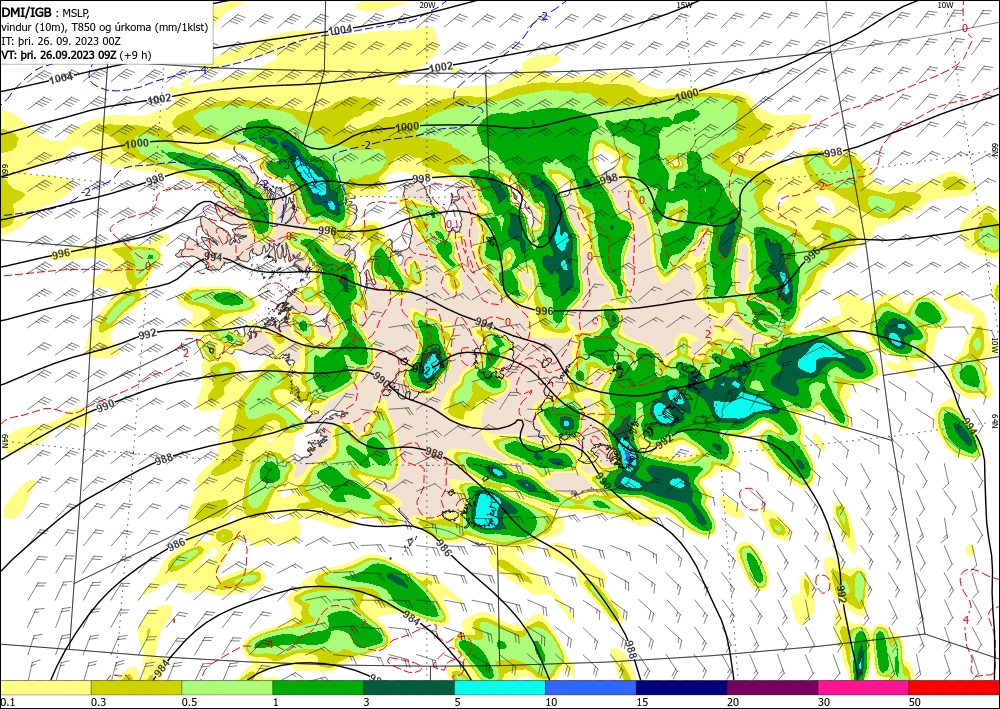Choose the purple 20–30 legend swatch
1000x709 pixels.
tap(772, 687)
